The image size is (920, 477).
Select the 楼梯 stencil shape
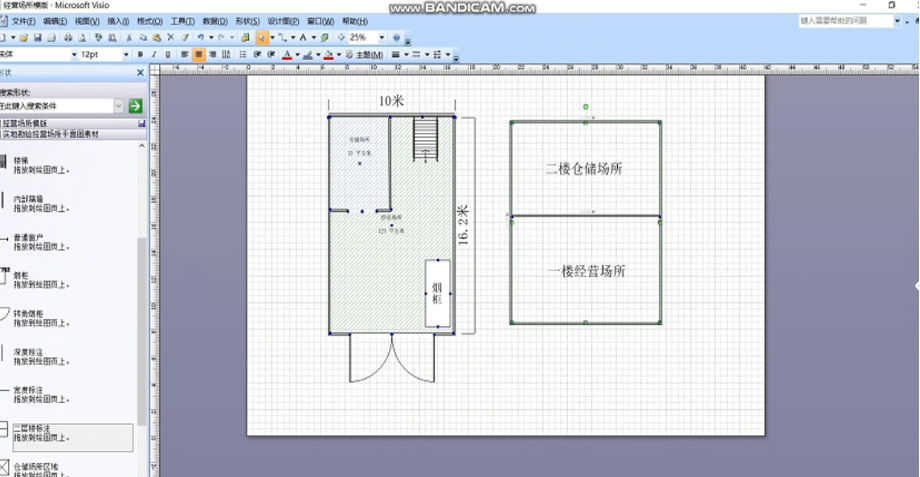[x=35, y=165]
